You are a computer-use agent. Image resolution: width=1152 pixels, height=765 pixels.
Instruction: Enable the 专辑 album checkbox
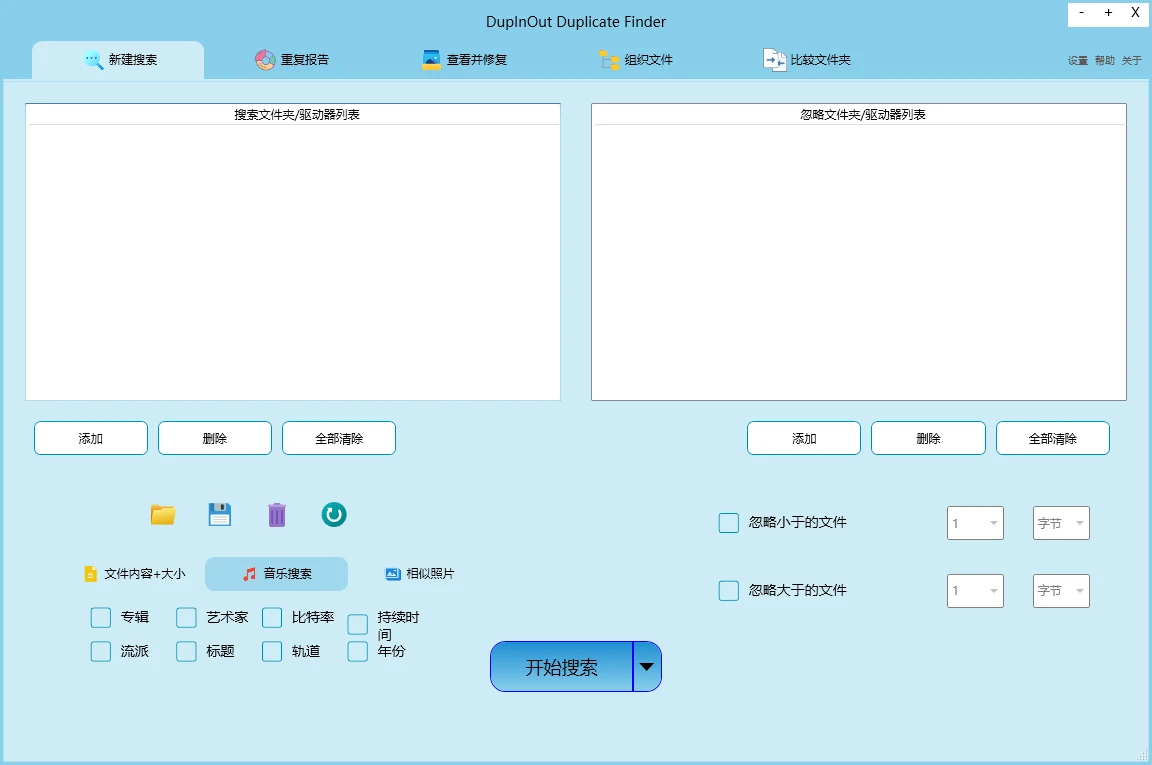(x=100, y=617)
